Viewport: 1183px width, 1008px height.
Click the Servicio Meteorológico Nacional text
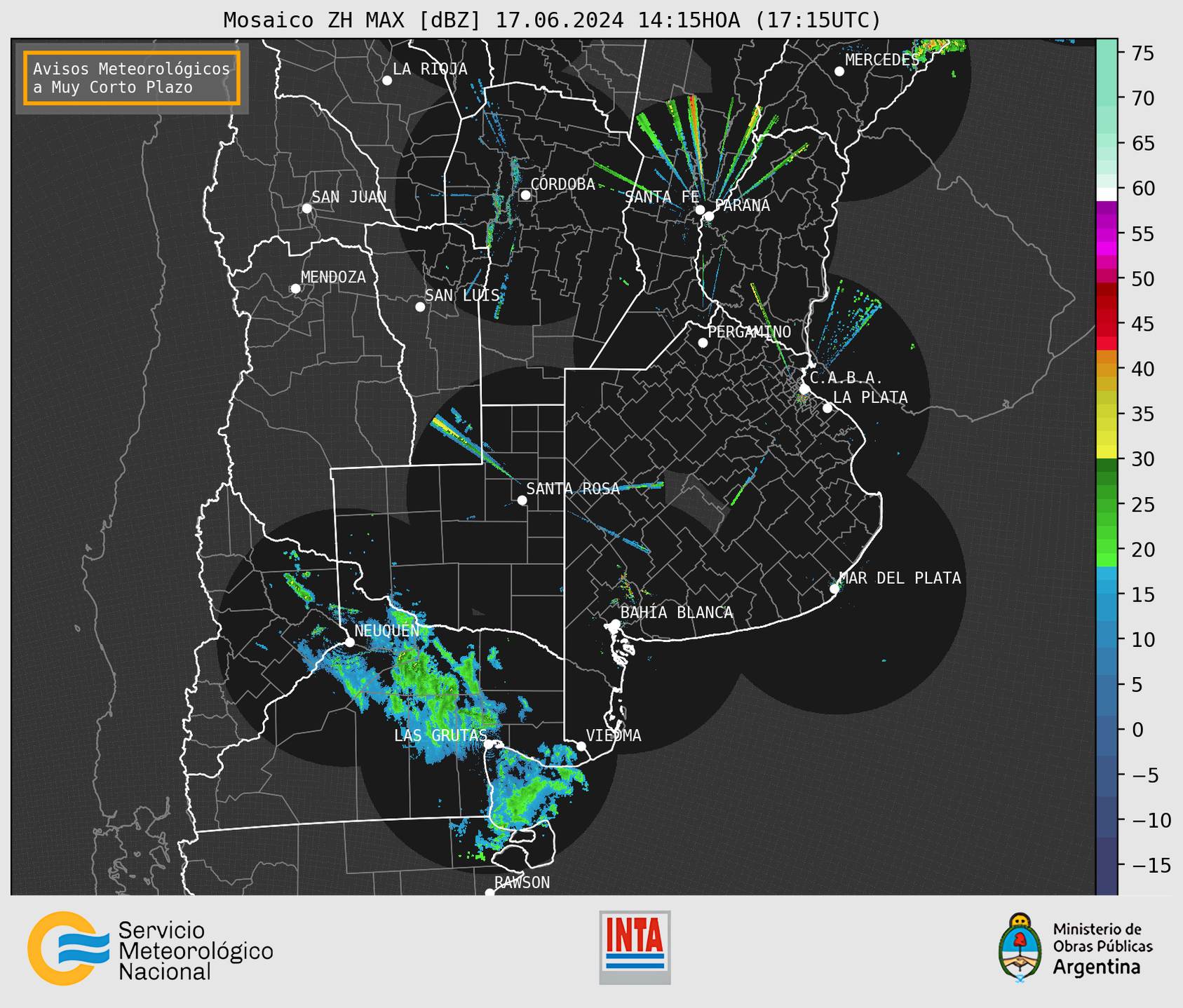(196, 951)
